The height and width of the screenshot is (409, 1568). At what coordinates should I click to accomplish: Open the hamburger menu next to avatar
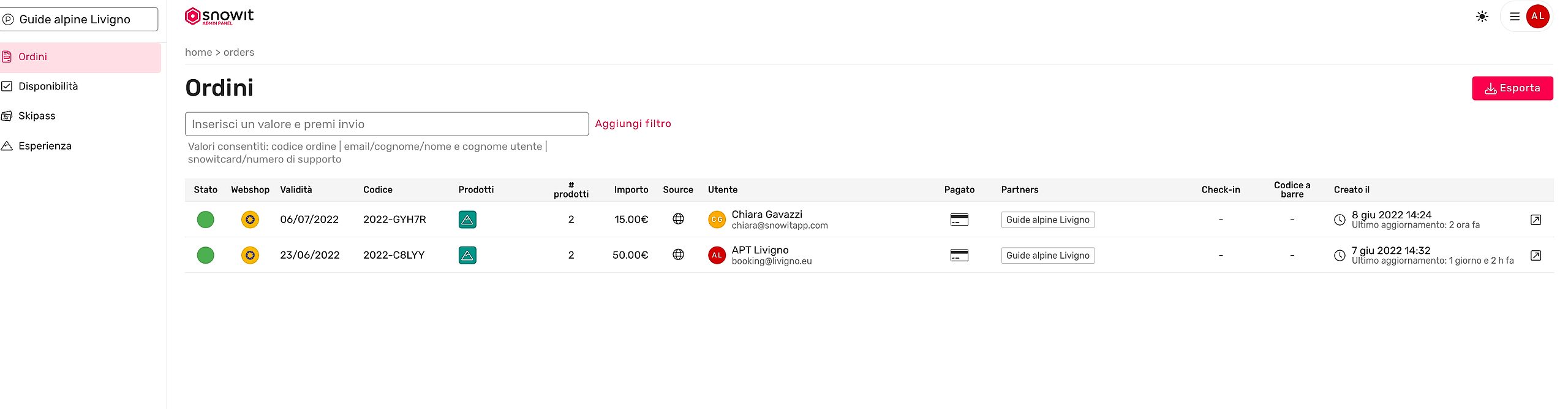coord(1514,17)
